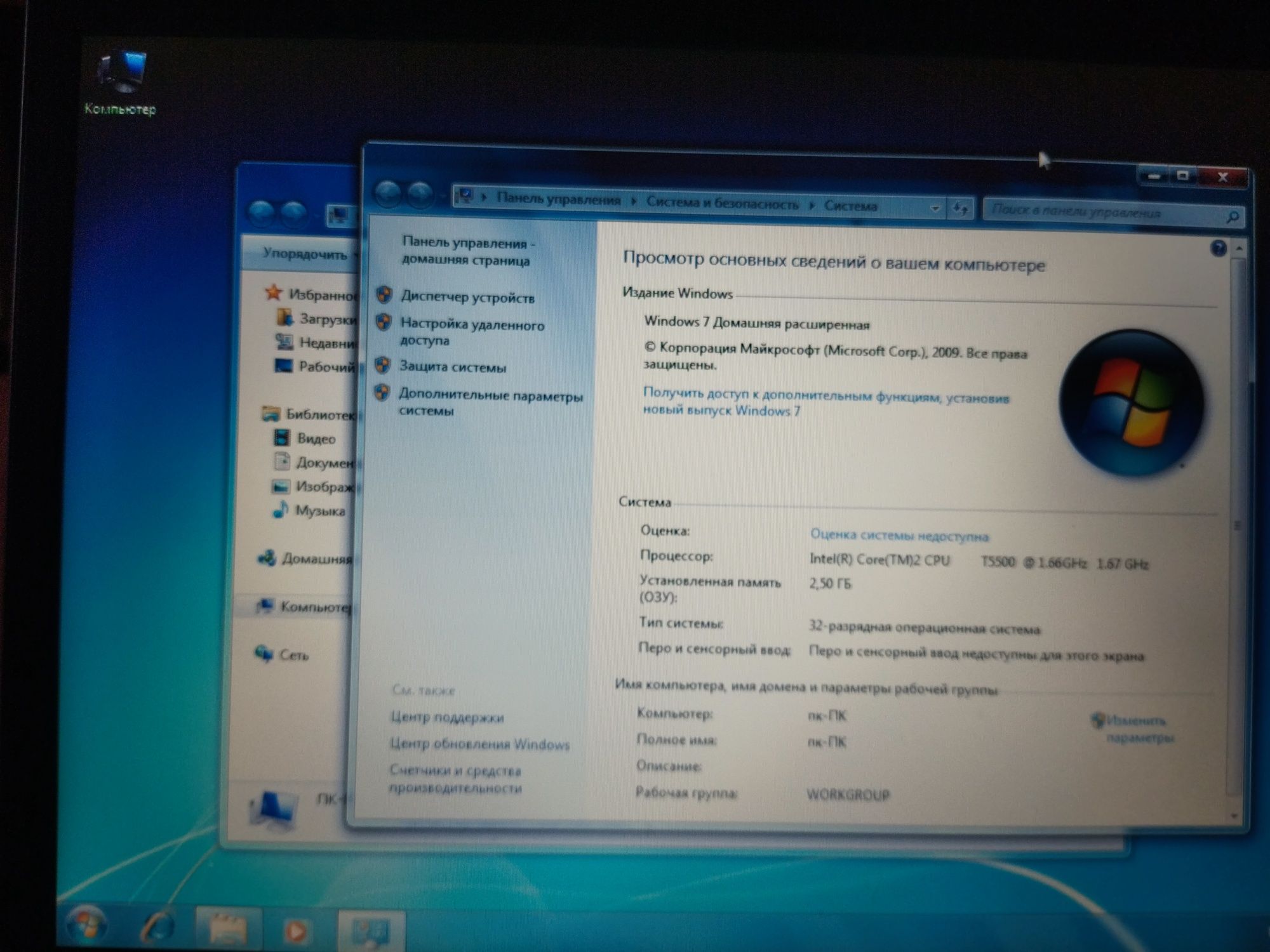Select Сеть in Explorer sidebar
Screen dimensions: 1270x952
click(293, 655)
